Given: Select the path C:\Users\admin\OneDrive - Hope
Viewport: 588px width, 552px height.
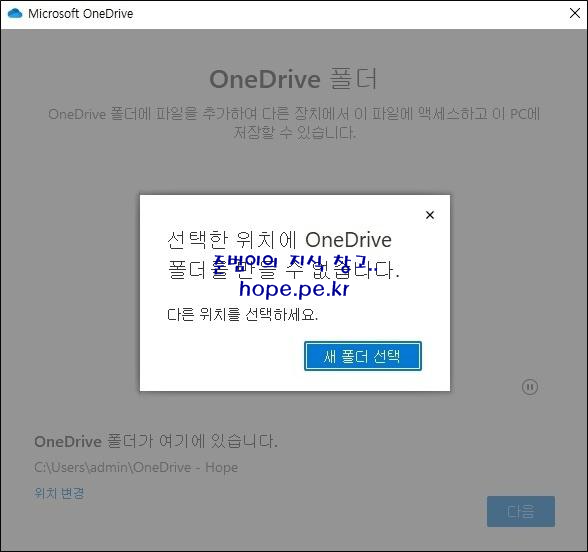Looking at the screenshot, I should click(x=136, y=467).
